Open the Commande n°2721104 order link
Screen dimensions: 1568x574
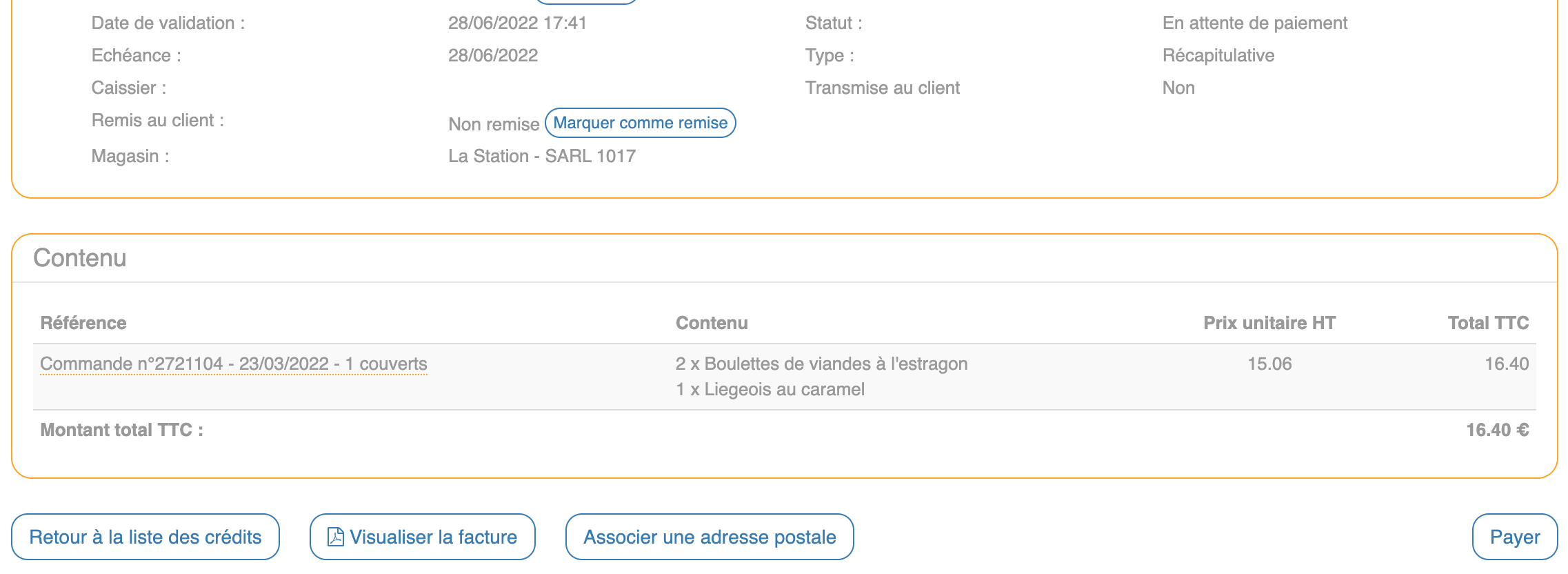(233, 364)
